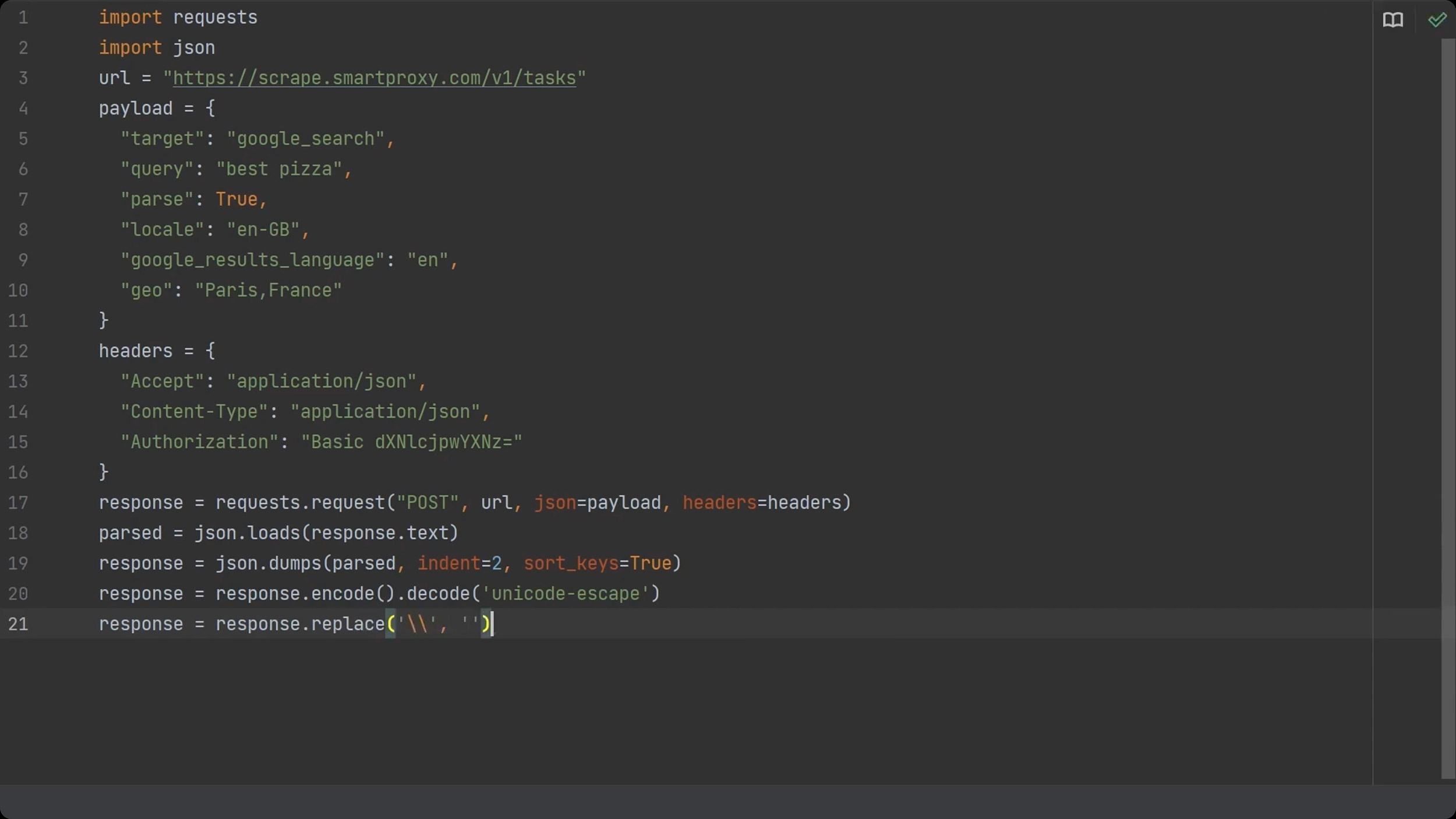Click the closing brace on line 16
Screen dimensions: 1456x819
coord(104,472)
